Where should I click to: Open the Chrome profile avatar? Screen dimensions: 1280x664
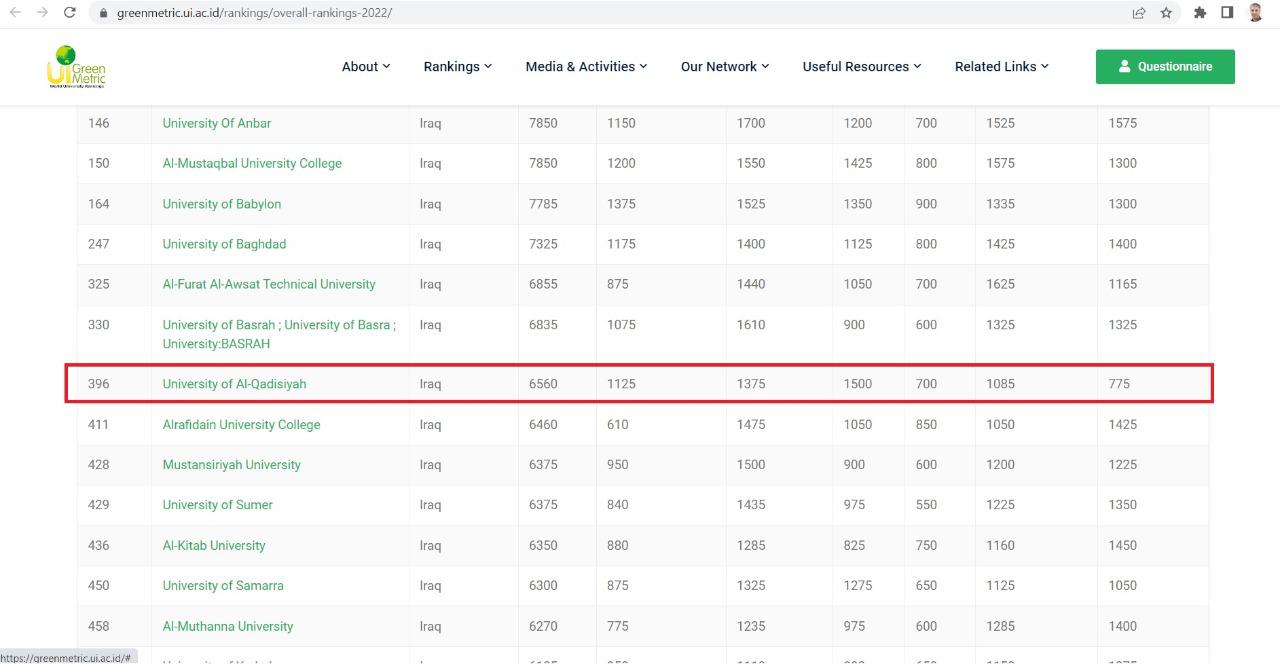click(x=1256, y=13)
